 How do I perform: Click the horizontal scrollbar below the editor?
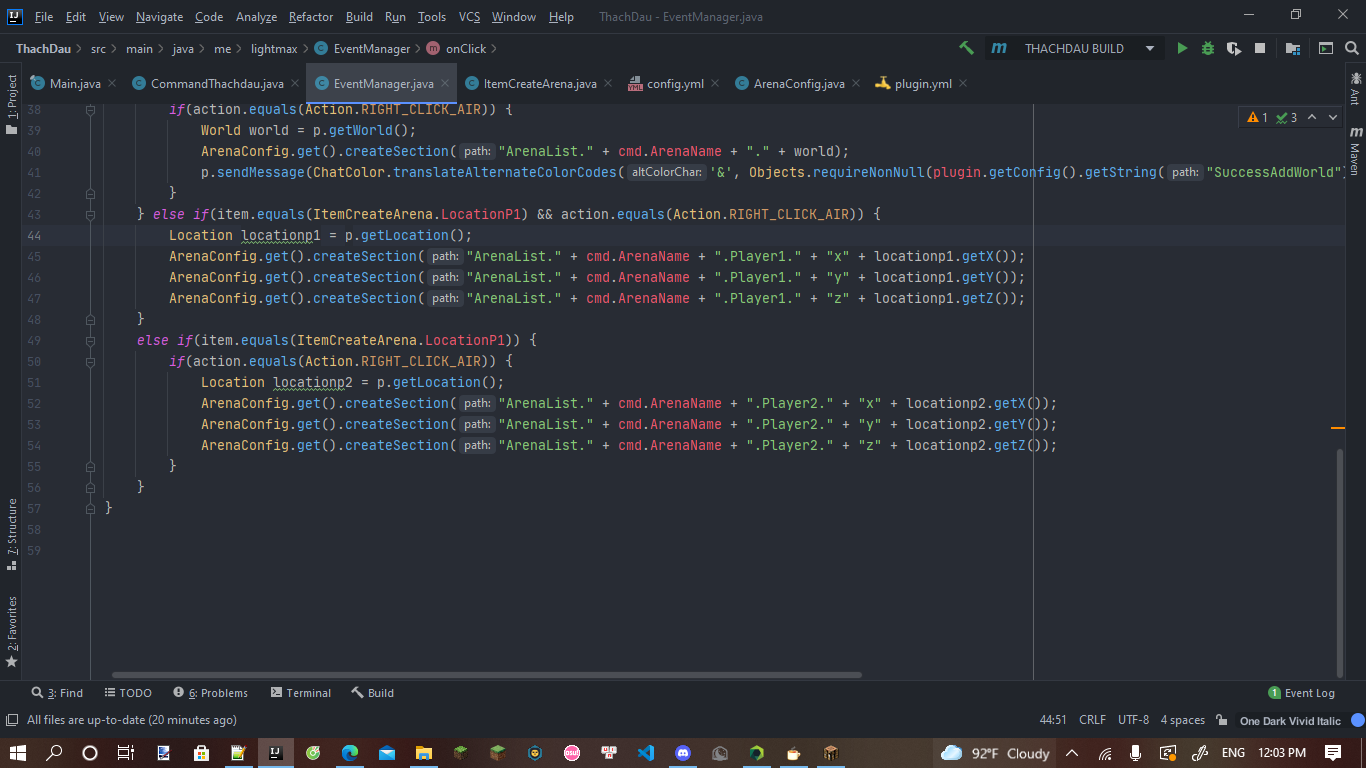click(x=486, y=675)
